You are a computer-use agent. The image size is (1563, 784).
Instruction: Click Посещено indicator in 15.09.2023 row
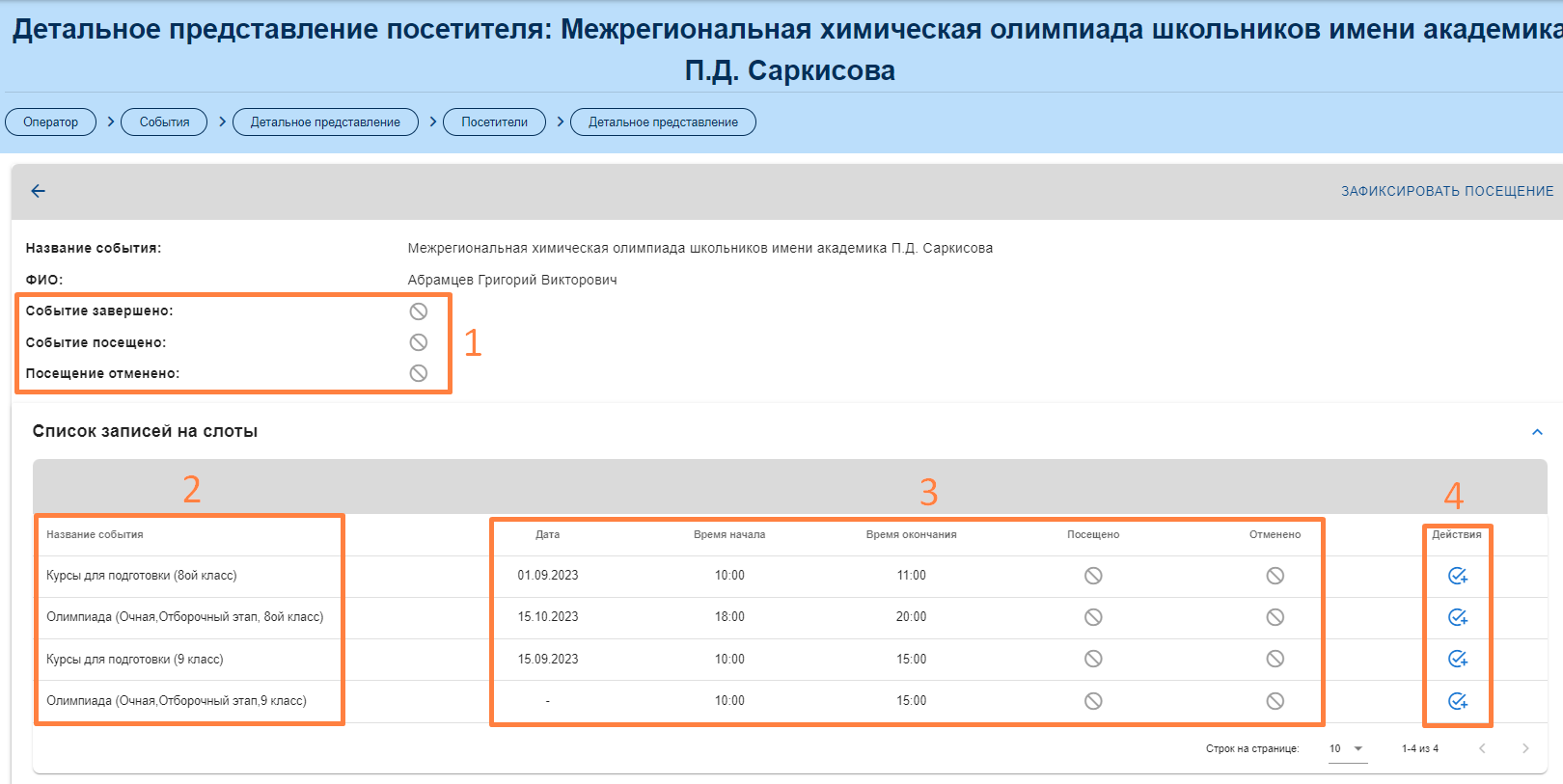tap(1093, 659)
